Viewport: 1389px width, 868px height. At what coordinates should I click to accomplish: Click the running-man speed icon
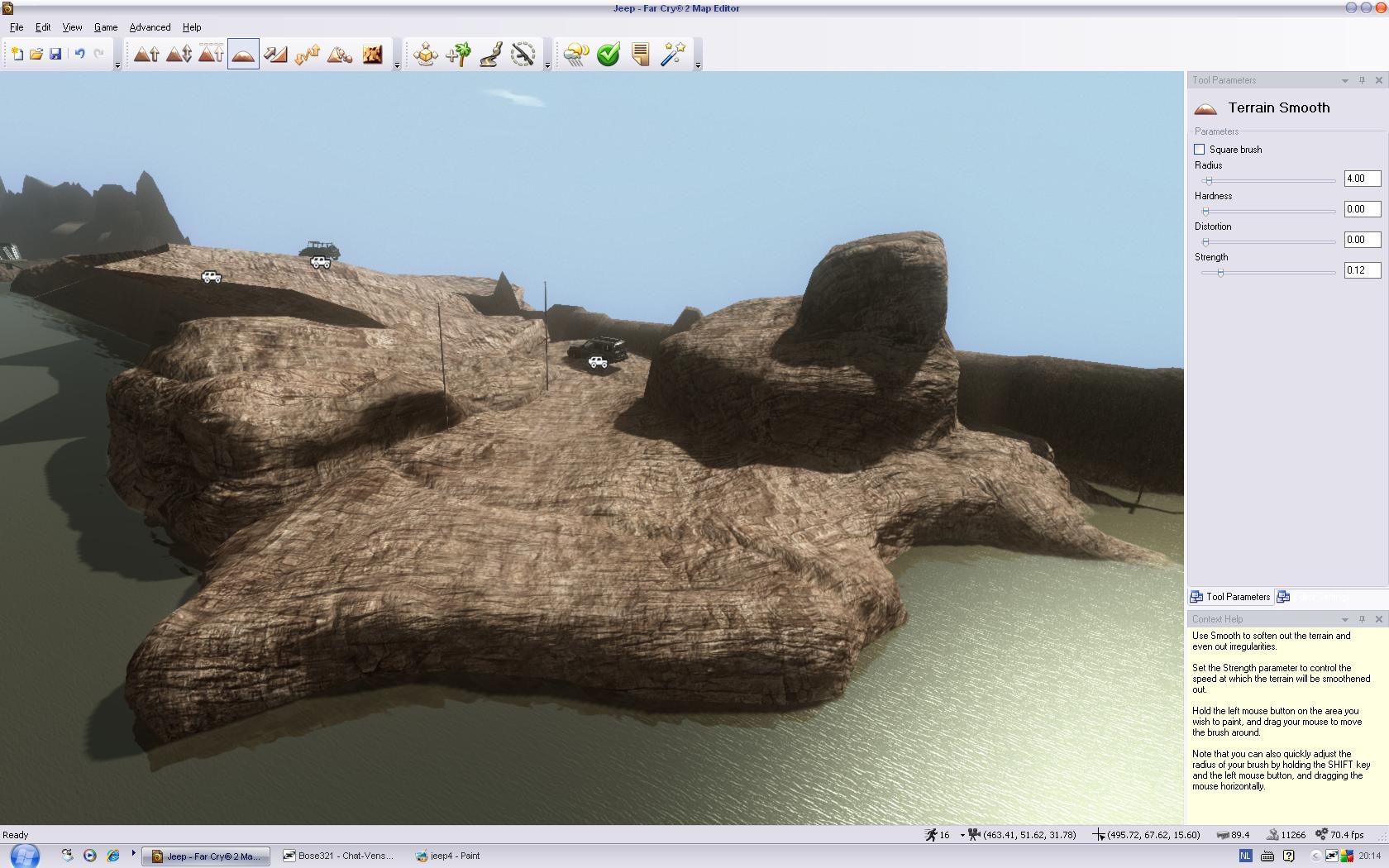coord(931,835)
